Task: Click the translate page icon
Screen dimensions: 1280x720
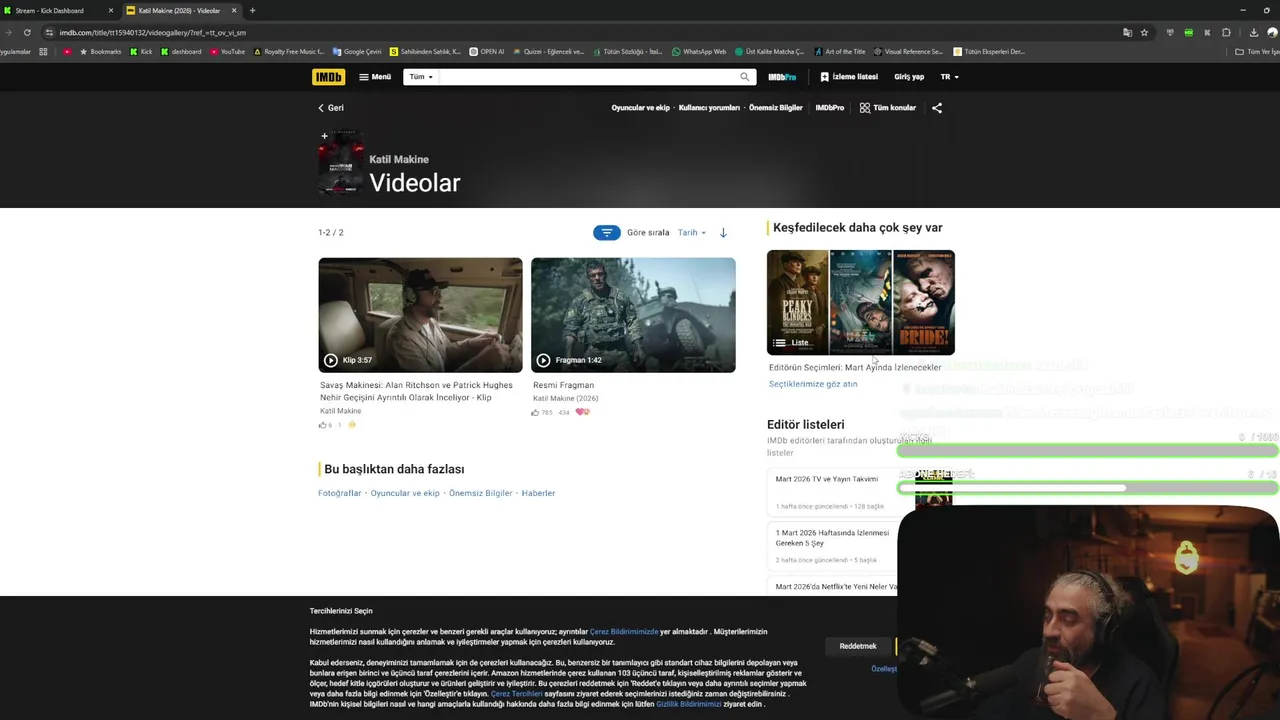Action: (x=1127, y=32)
